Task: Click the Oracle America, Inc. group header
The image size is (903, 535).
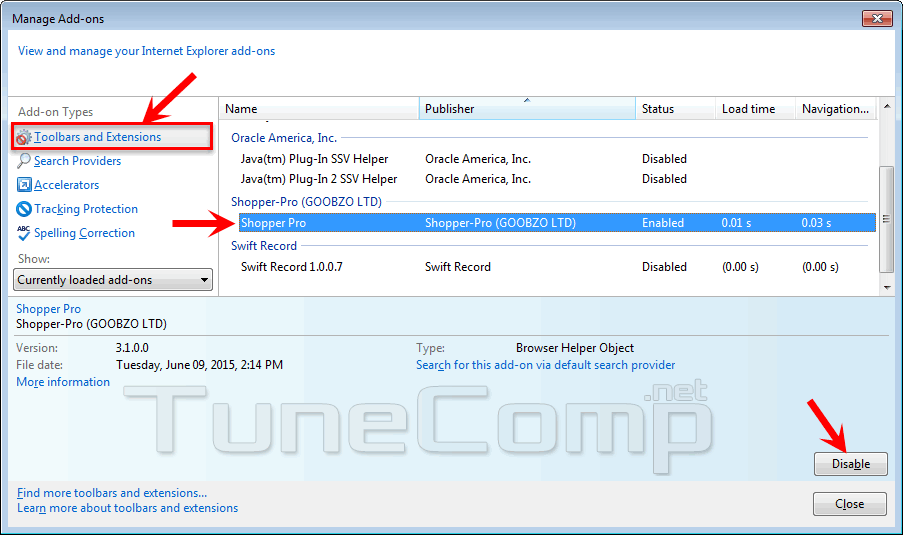Action: (x=284, y=138)
